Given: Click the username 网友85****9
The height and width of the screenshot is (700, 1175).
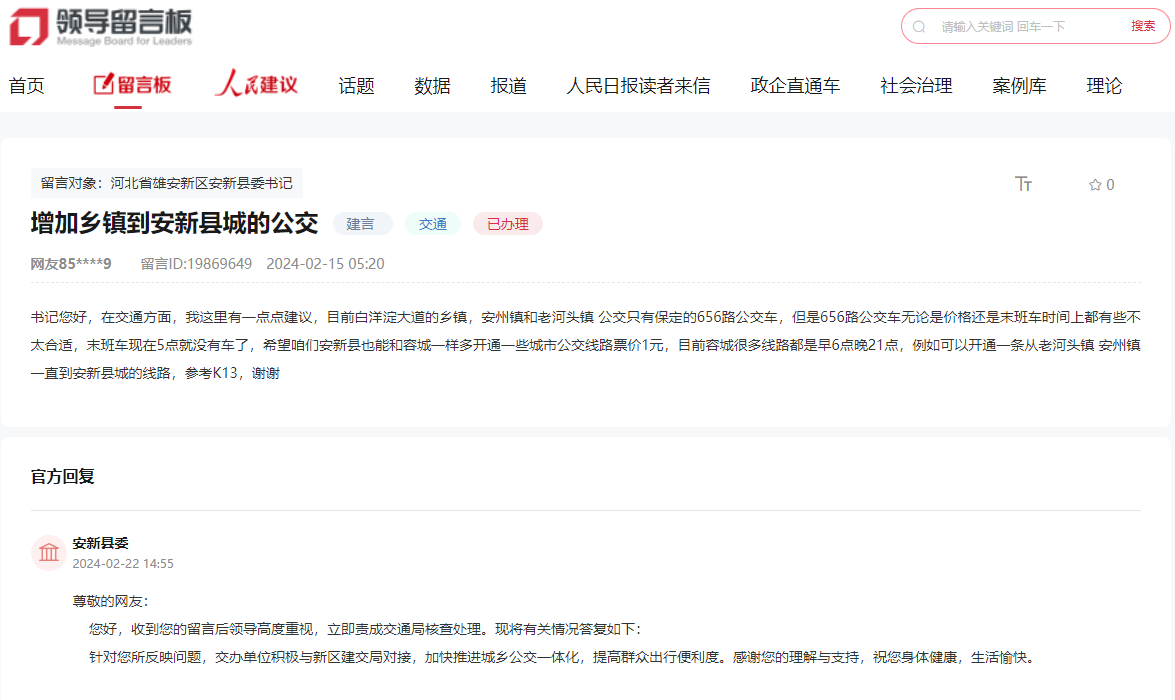Looking at the screenshot, I should click(x=71, y=264).
